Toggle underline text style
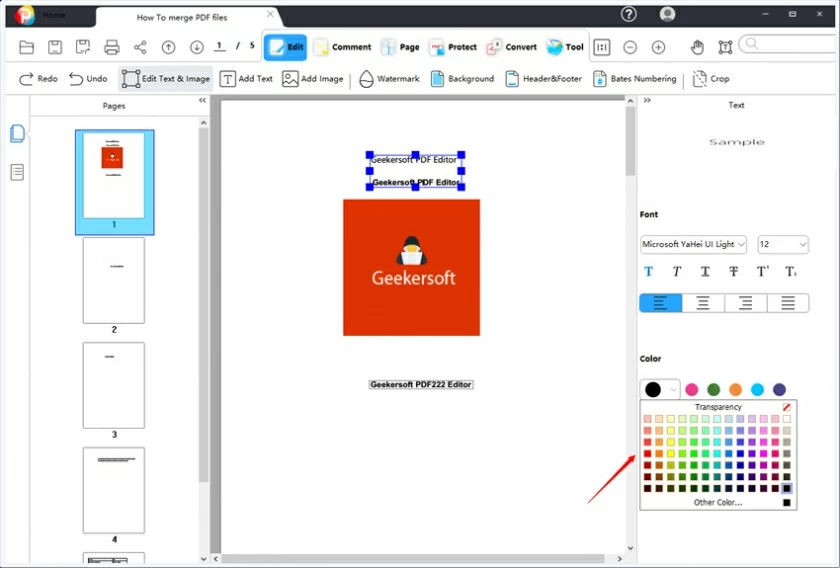The width and height of the screenshot is (840, 568). [x=705, y=272]
